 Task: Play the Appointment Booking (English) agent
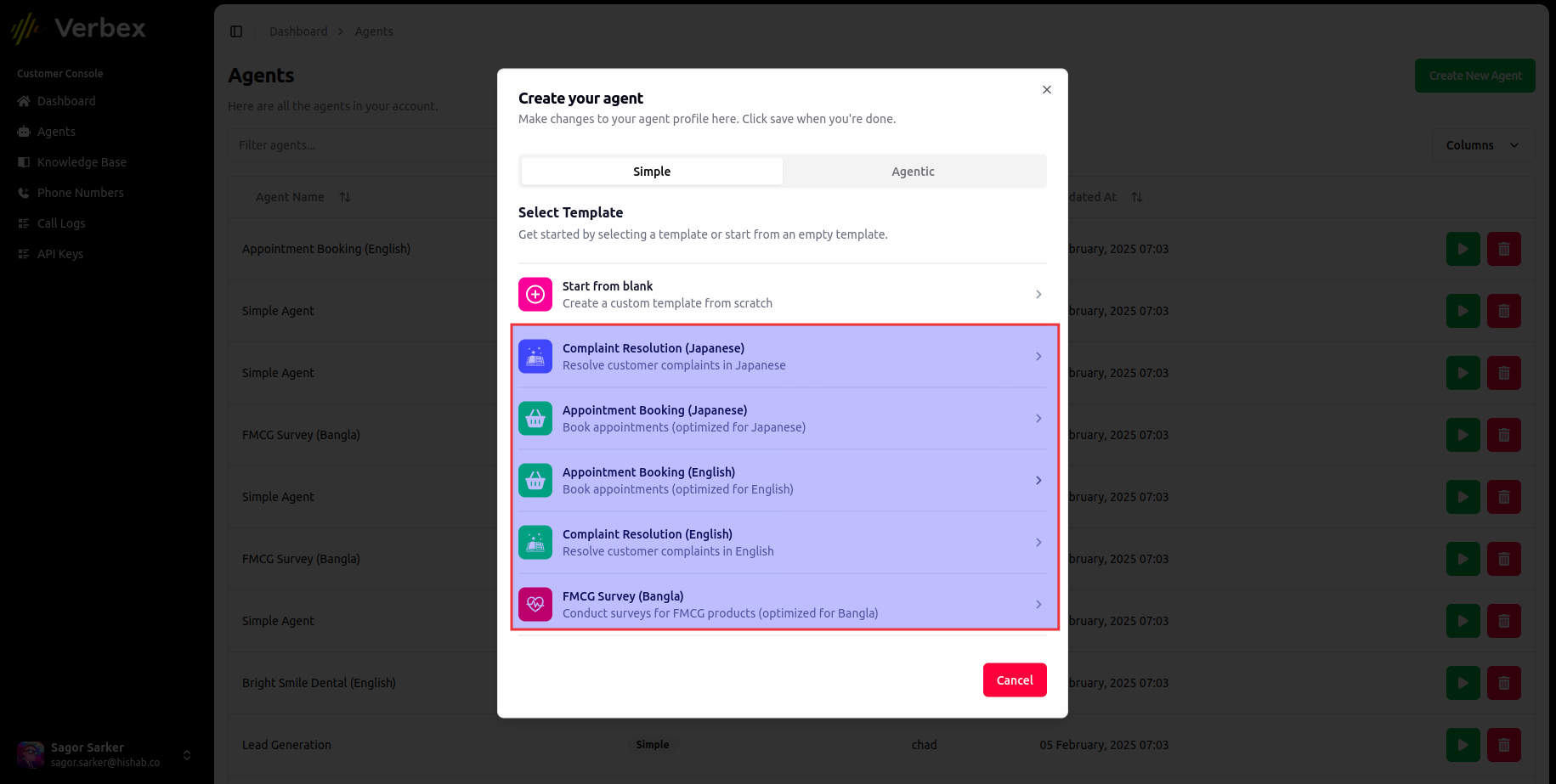point(1463,249)
